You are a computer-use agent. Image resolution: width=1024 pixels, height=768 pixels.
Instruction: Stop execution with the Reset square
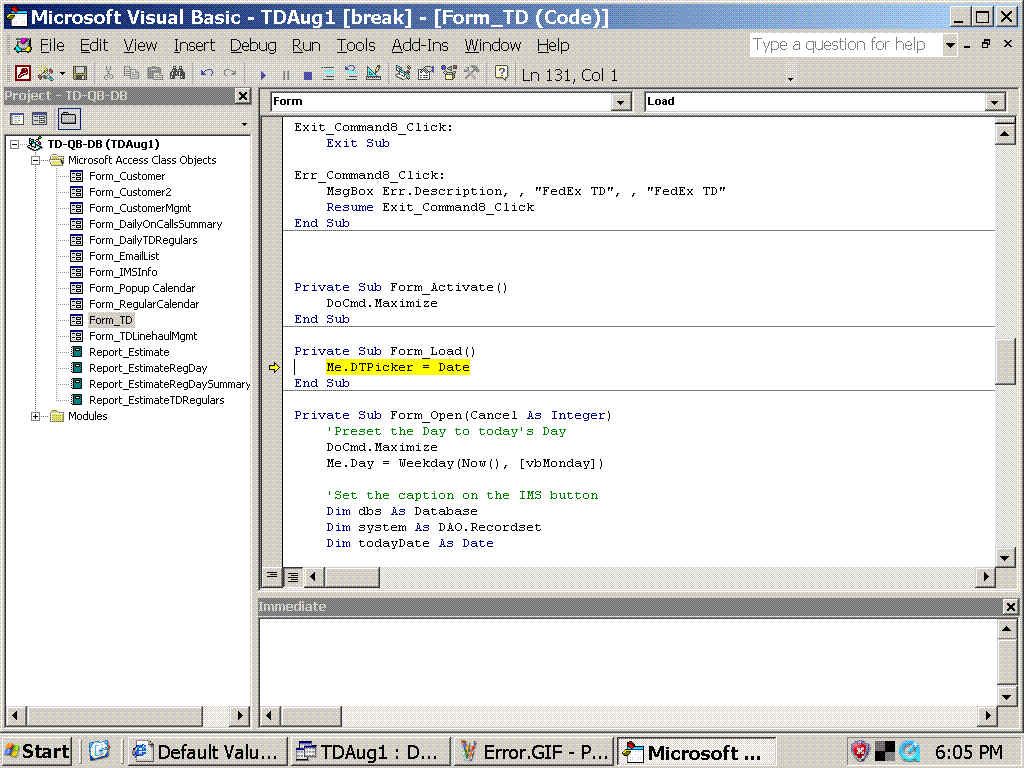click(308, 74)
